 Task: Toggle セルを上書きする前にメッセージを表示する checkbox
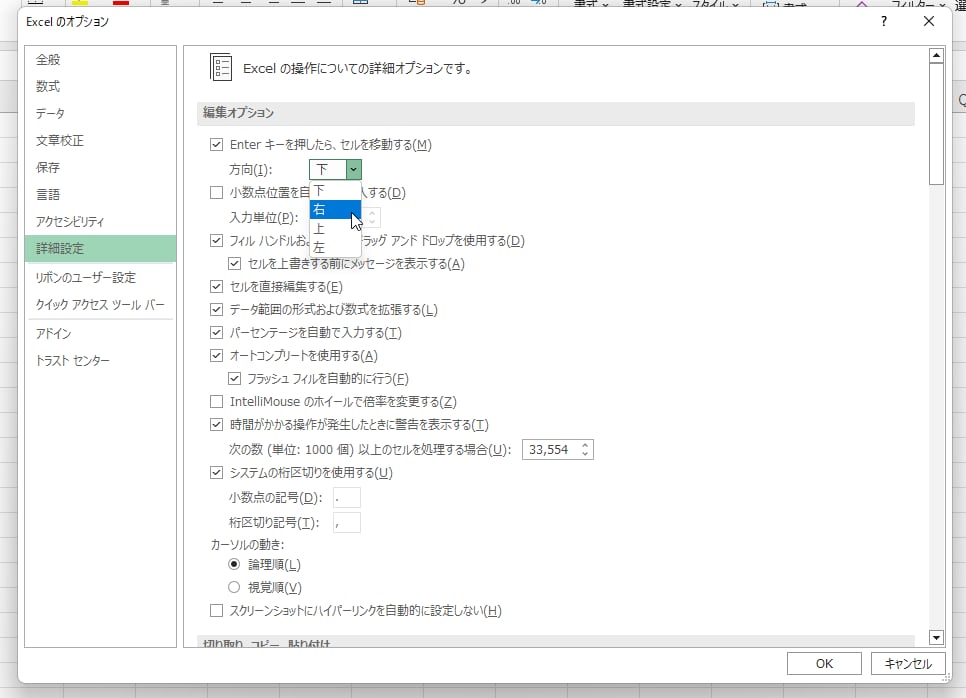point(234,264)
